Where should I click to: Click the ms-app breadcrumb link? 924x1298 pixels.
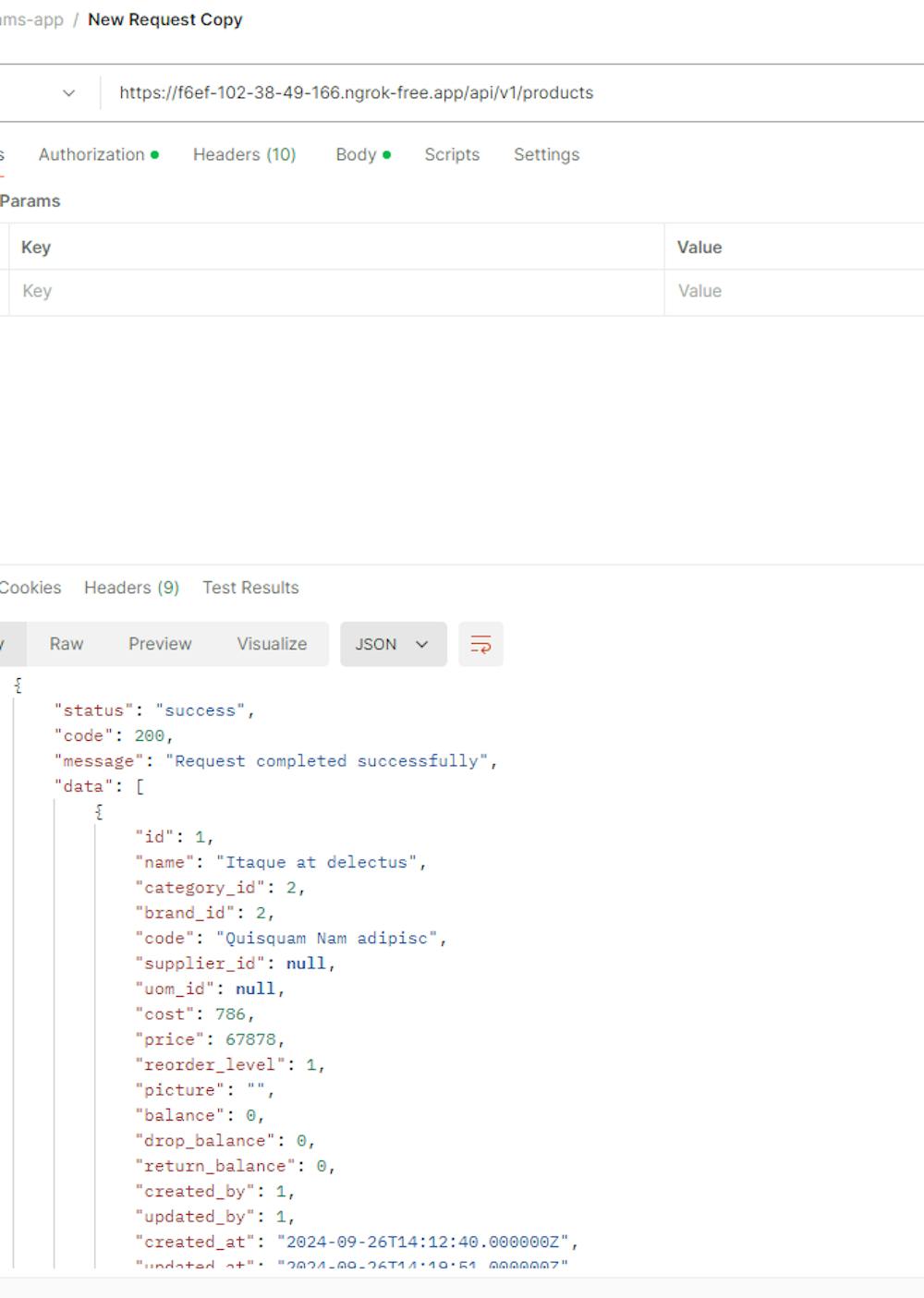(x=31, y=19)
